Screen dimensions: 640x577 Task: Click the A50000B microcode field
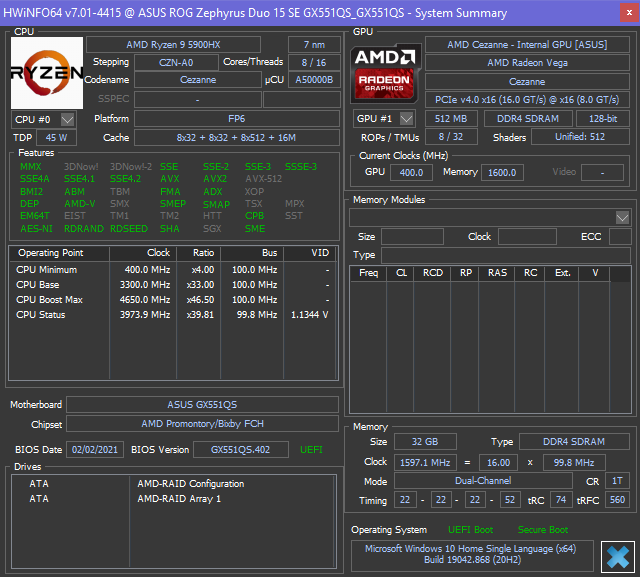click(x=314, y=80)
